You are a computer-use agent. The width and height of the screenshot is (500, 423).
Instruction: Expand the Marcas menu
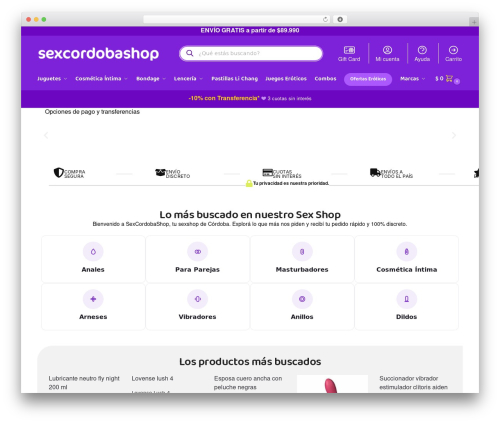point(413,79)
